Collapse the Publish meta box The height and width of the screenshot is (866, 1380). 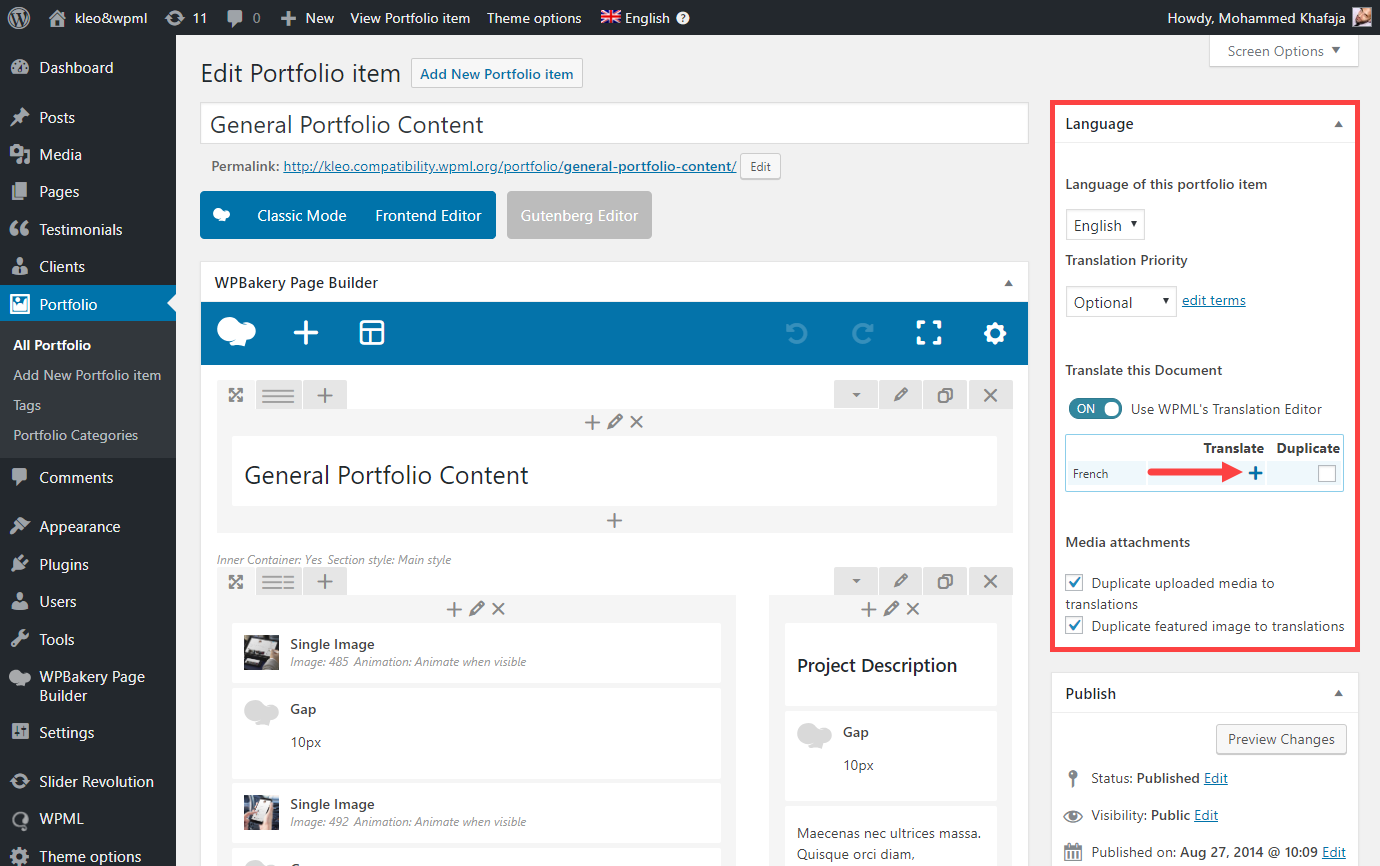1339,693
